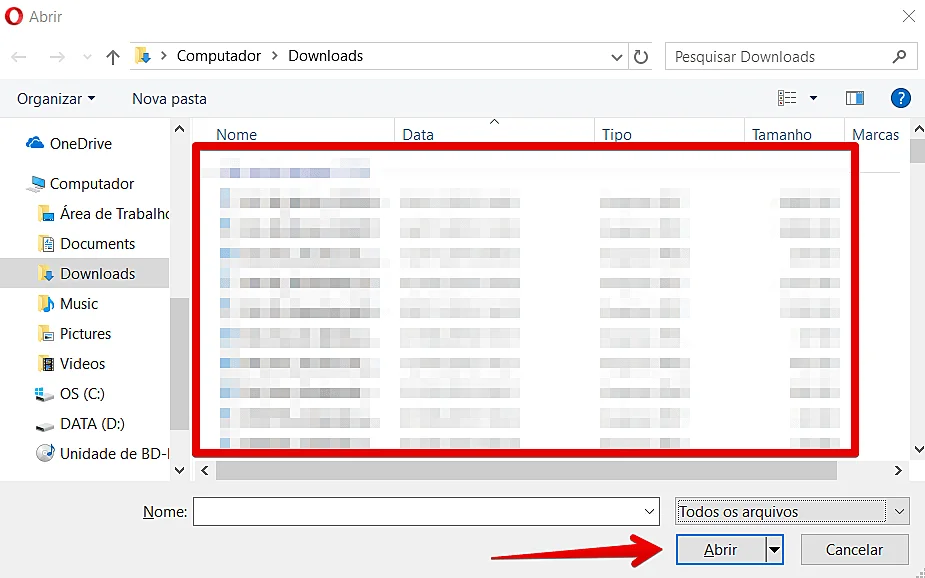The width and height of the screenshot is (925, 578).
Task: Go up one folder level
Action: point(113,57)
